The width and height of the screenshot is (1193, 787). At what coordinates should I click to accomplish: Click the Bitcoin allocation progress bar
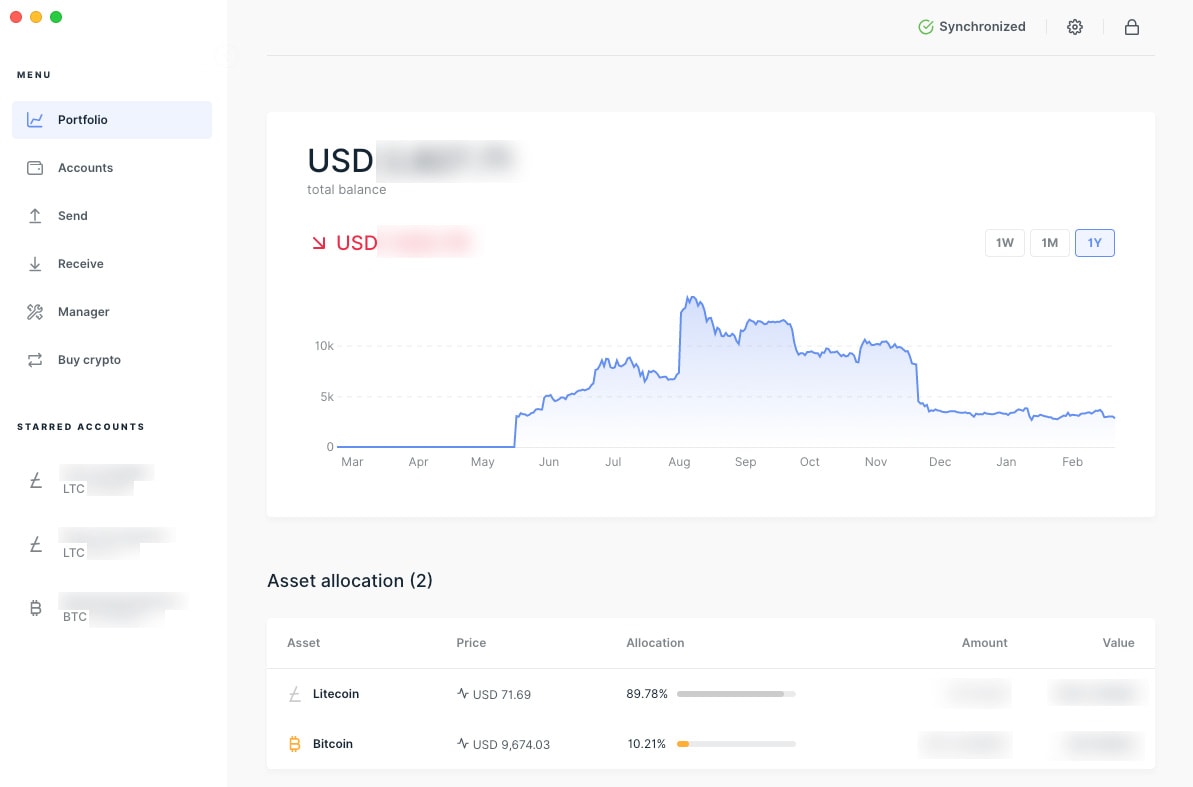[736, 744]
